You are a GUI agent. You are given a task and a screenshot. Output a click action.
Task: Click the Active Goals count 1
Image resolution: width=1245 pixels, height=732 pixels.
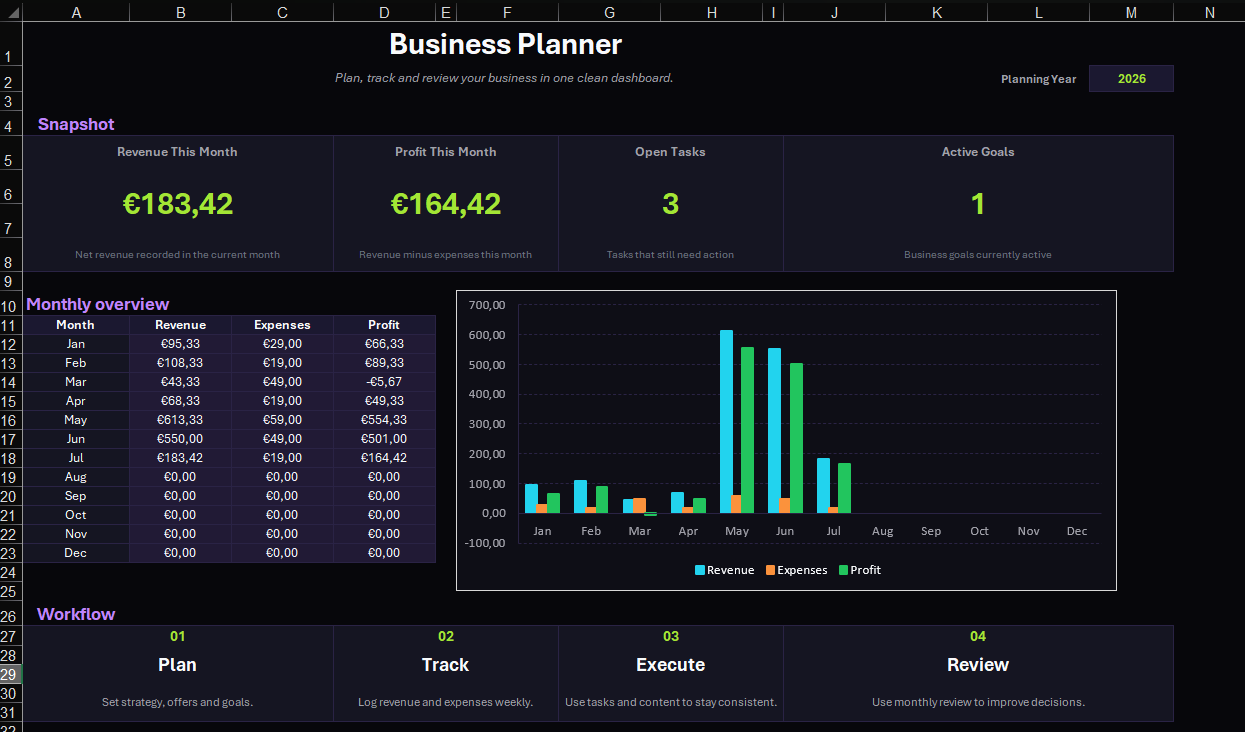[978, 204]
